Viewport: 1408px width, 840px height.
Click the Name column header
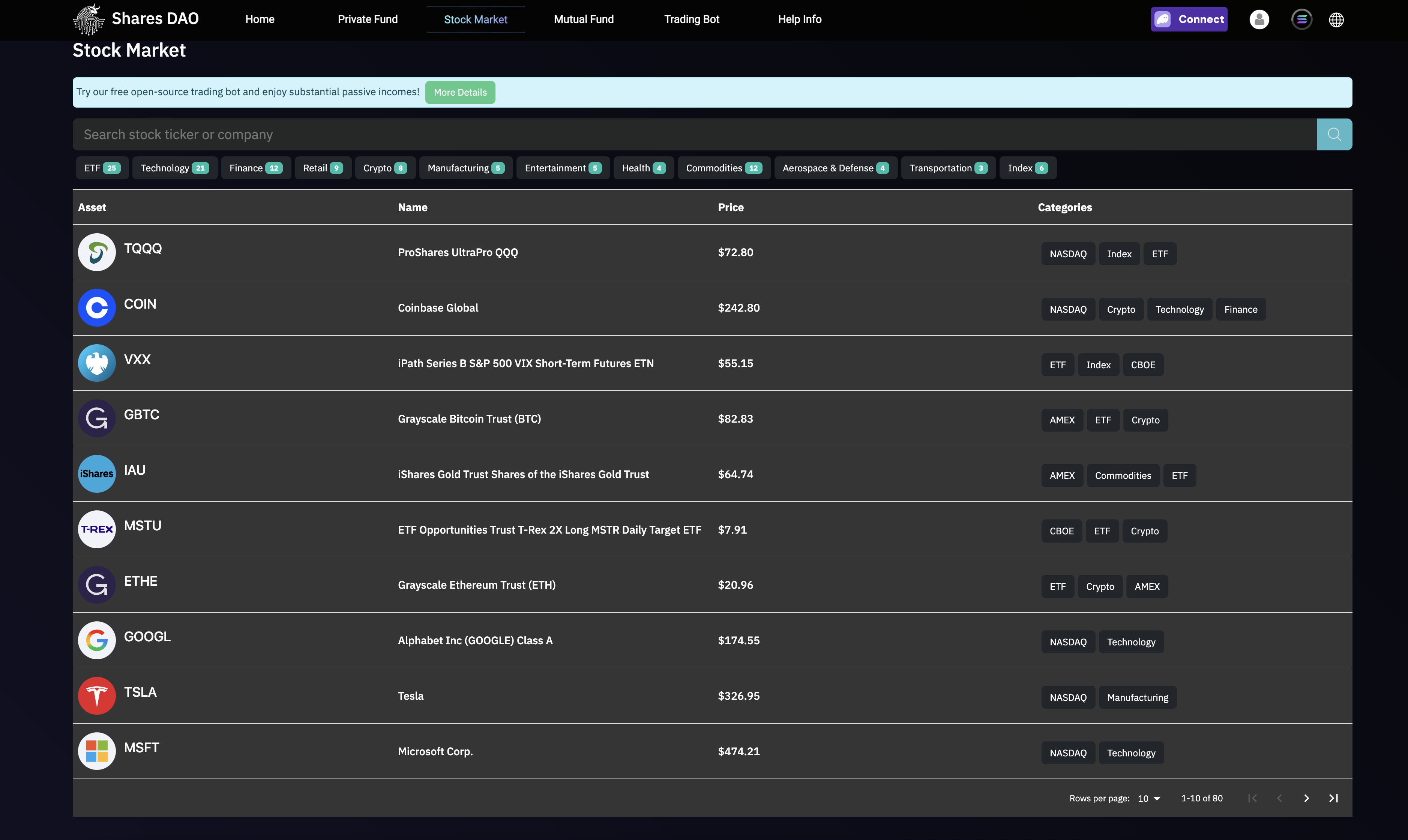point(413,208)
